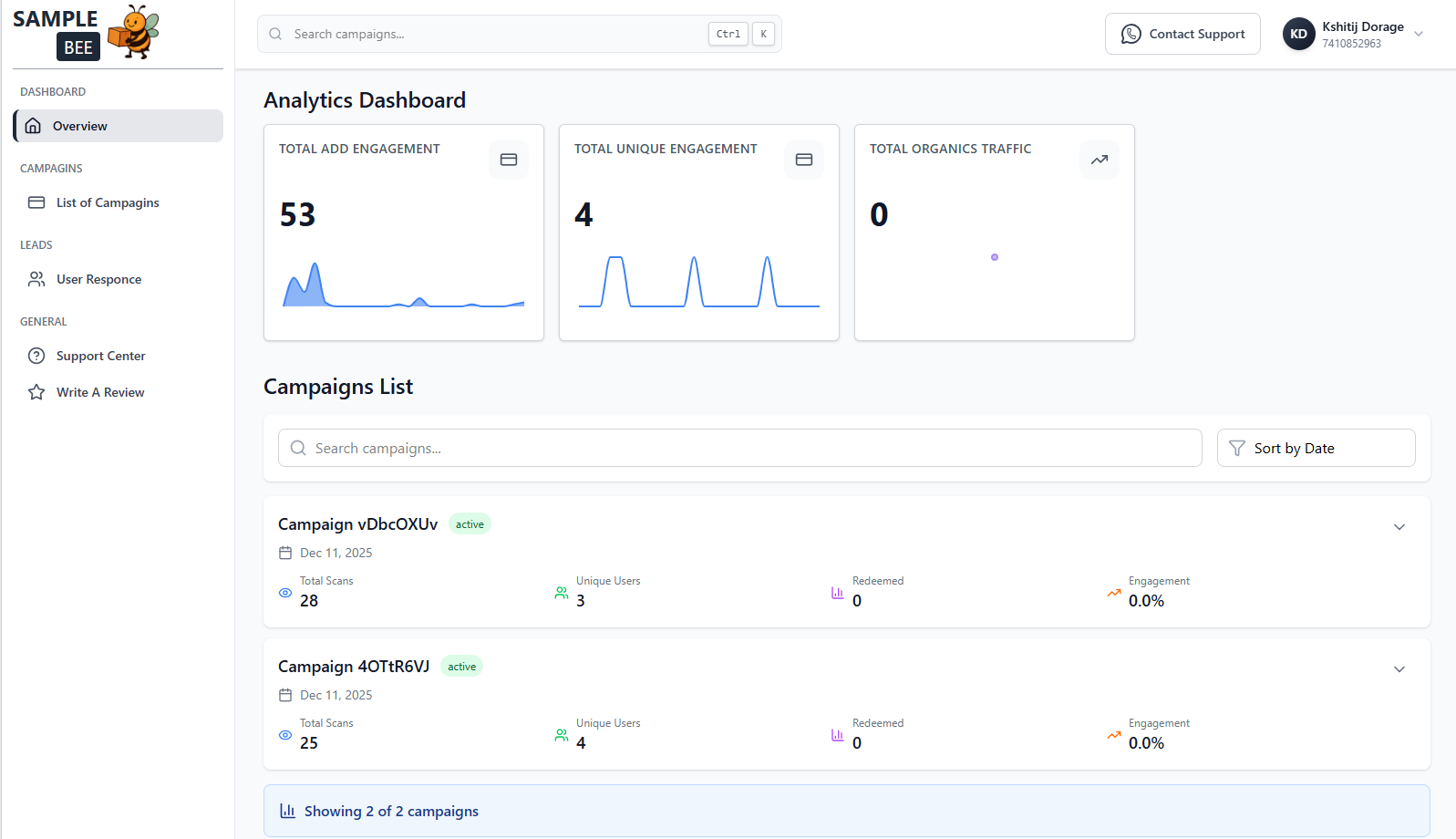The width and height of the screenshot is (1456, 839).
Task: Click the card icon on Total Unique Engagement
Action: [x=804, y=160]
